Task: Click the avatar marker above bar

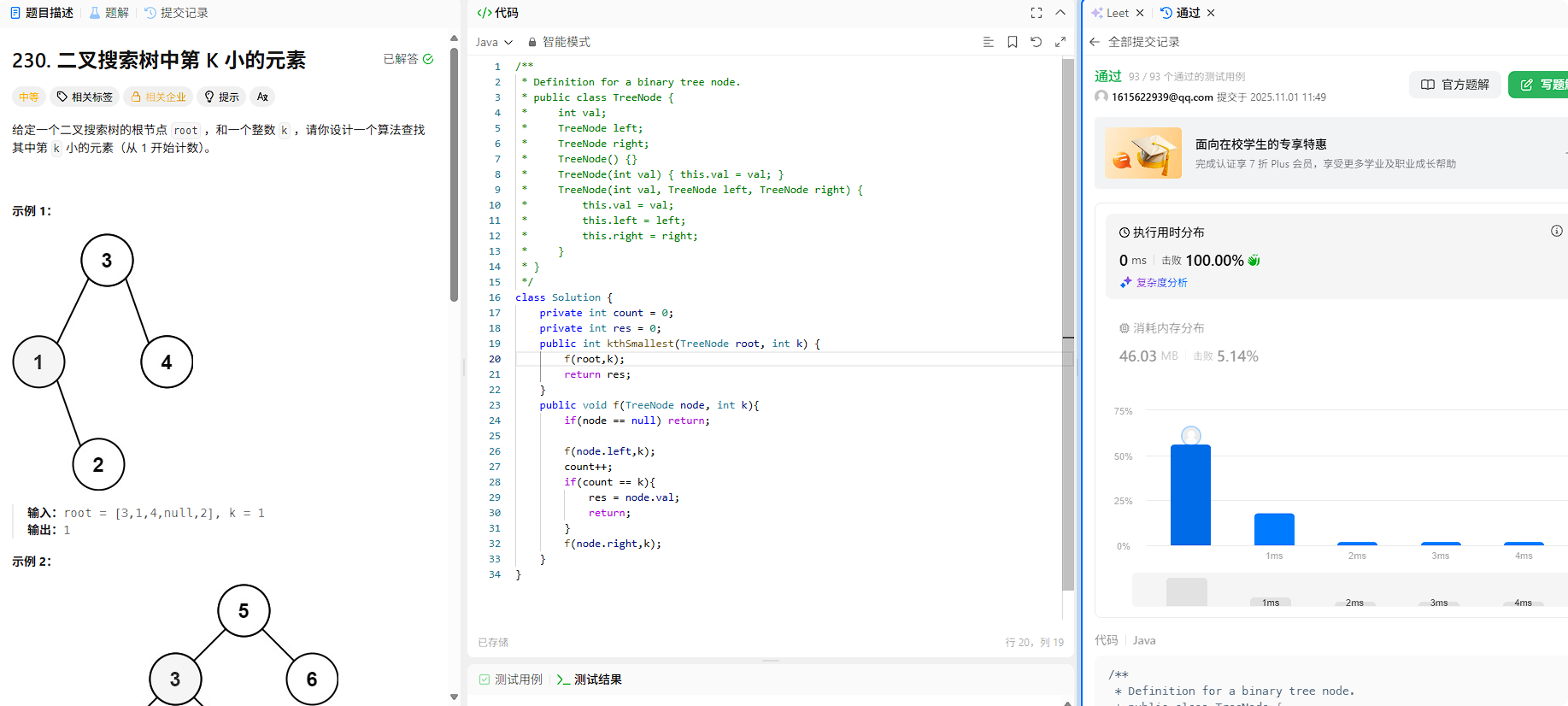Action: pos(1190,436)
